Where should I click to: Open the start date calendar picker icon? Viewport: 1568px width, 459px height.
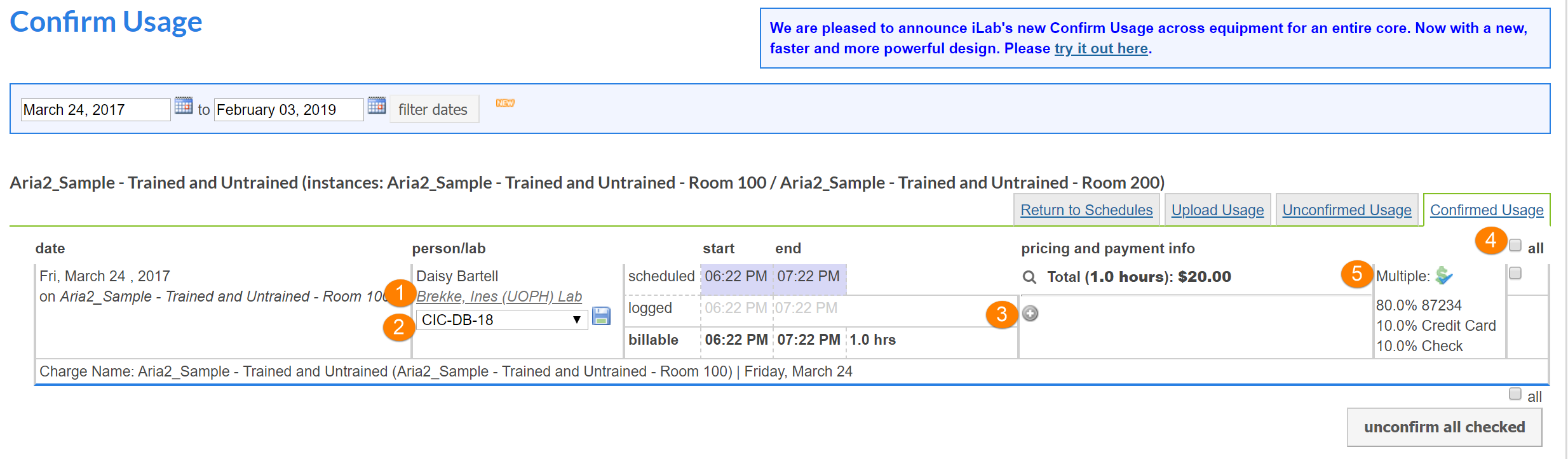coord(184,105)
